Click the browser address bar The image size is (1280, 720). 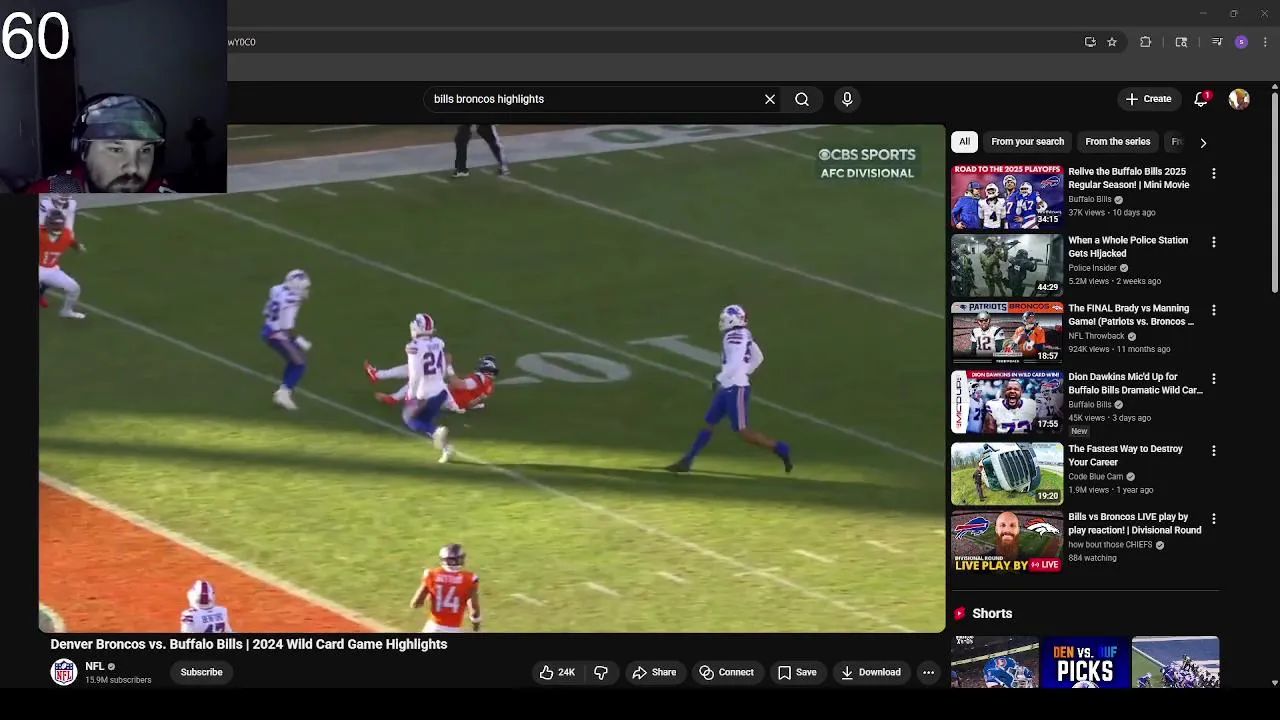tap(650, 42)
